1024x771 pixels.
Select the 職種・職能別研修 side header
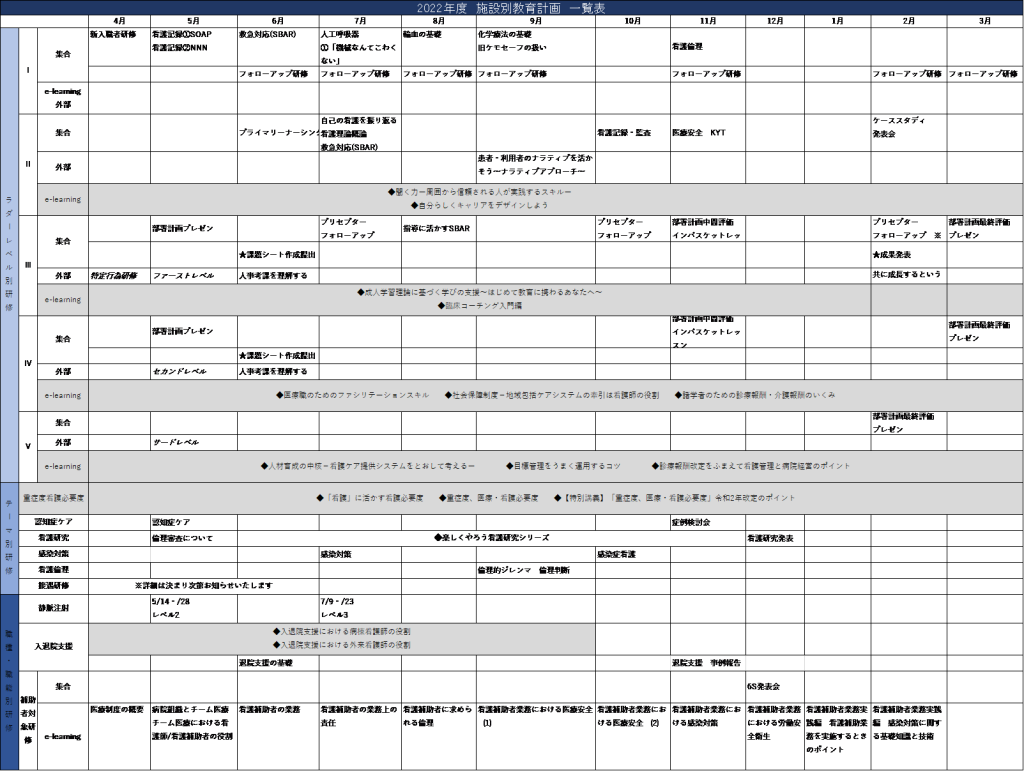click(9, 682)
